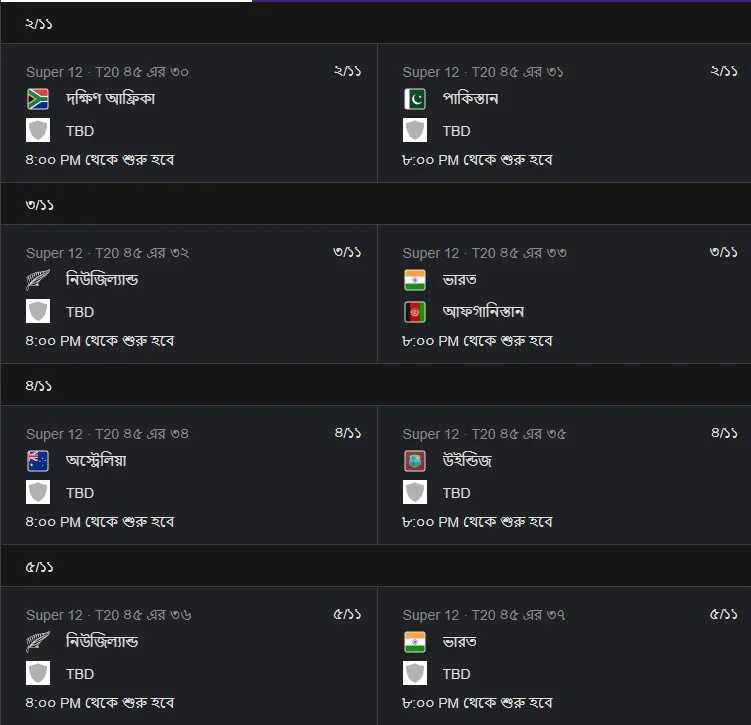Click TBD shield icon below Australia
Image resolution: width=751 pixels, height=725 pixels.
(x=38, y=493)
